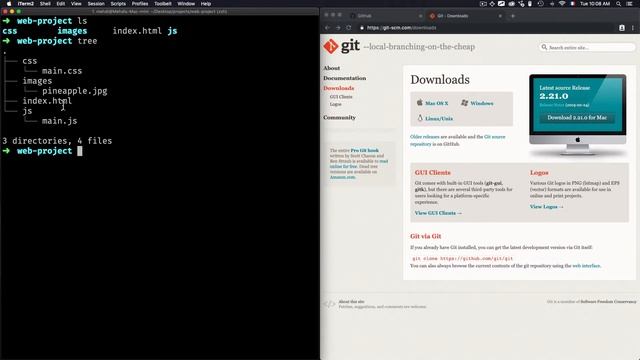Open the Software Freedom Conservancy link
Screen dimensions: 640x360
click(608, 302)
